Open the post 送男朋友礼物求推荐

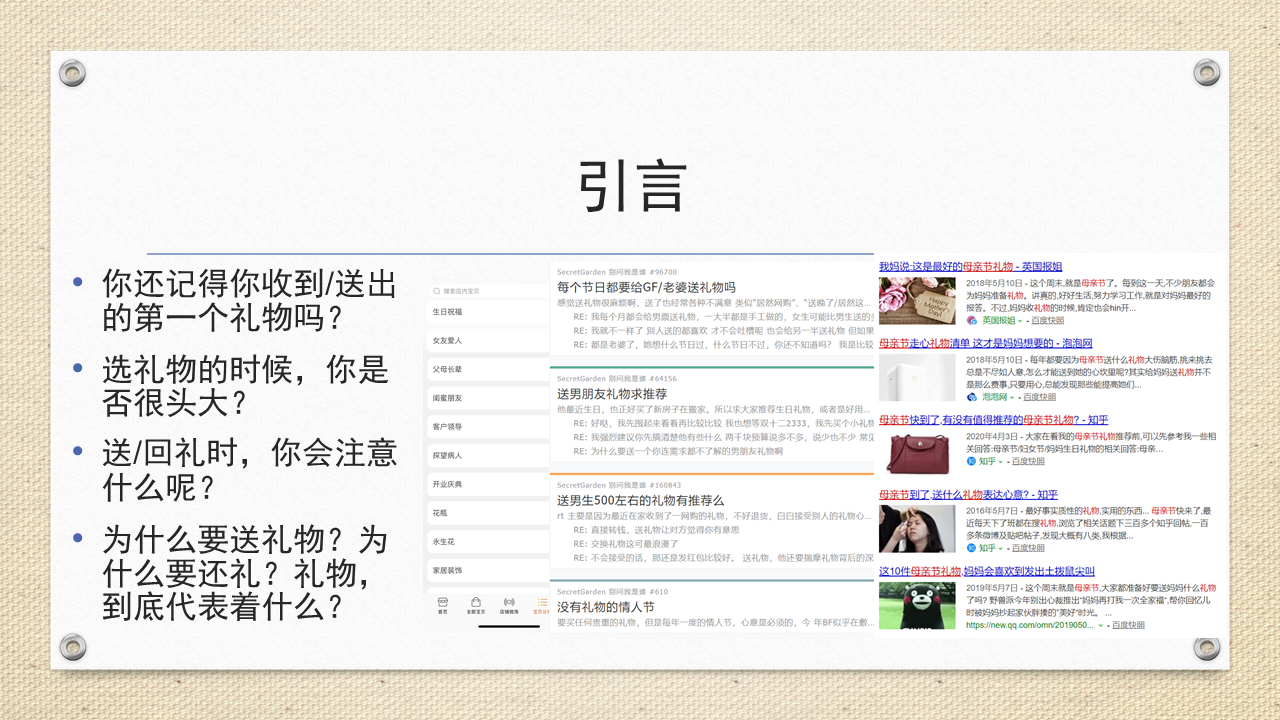tap(612, 394)
